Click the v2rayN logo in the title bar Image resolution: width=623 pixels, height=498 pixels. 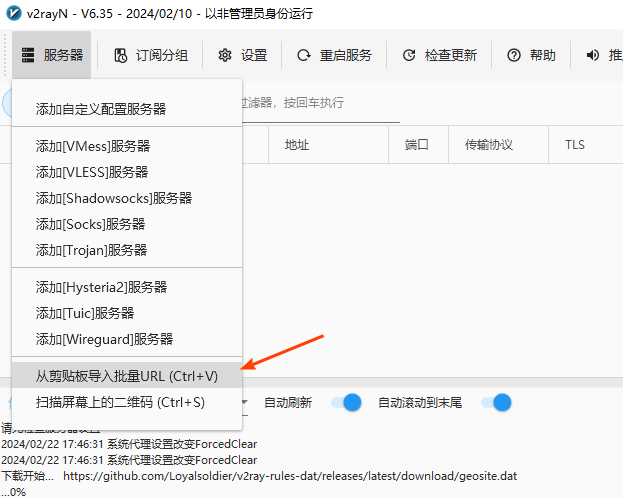click(14, 14)
